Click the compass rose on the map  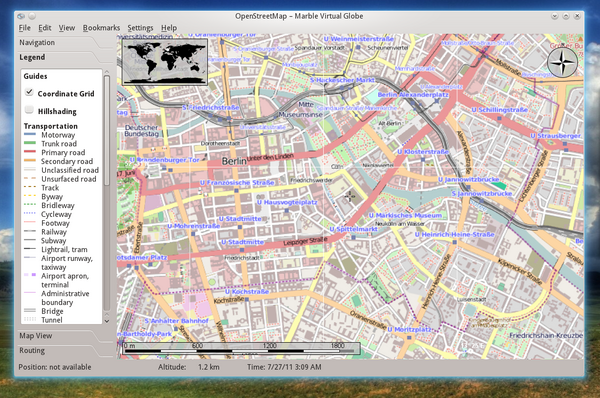(x=562, y=63)
